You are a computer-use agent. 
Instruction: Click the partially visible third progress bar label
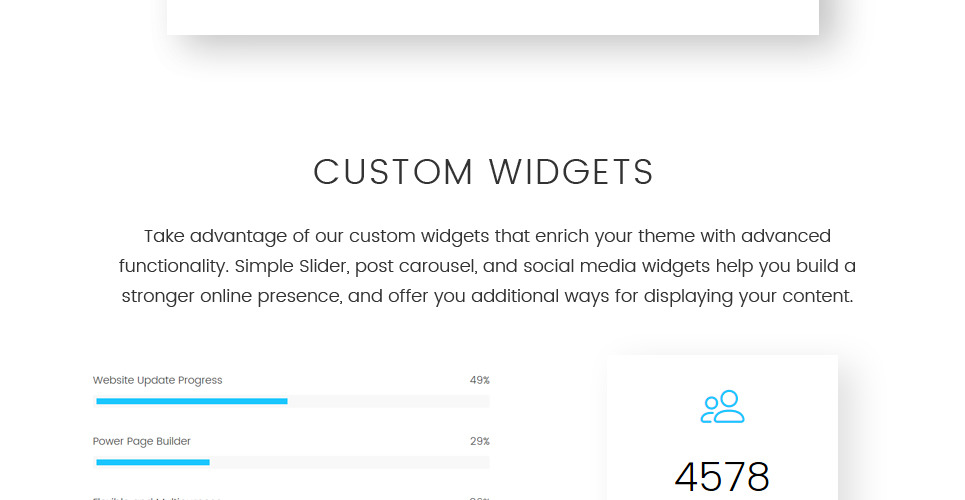click(x=156, y=498)
